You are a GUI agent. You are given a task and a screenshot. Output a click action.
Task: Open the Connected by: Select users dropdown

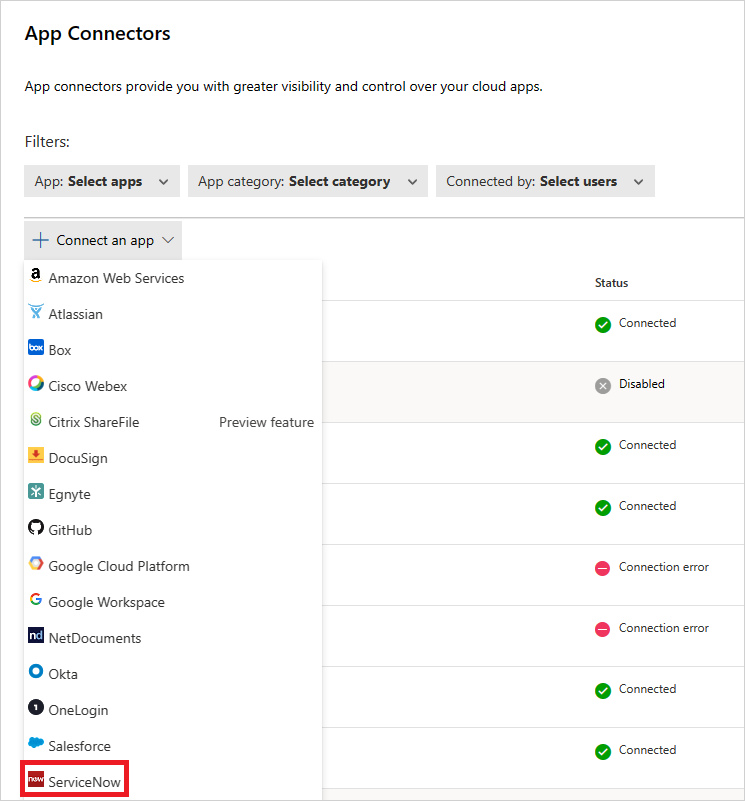point(545,181)
